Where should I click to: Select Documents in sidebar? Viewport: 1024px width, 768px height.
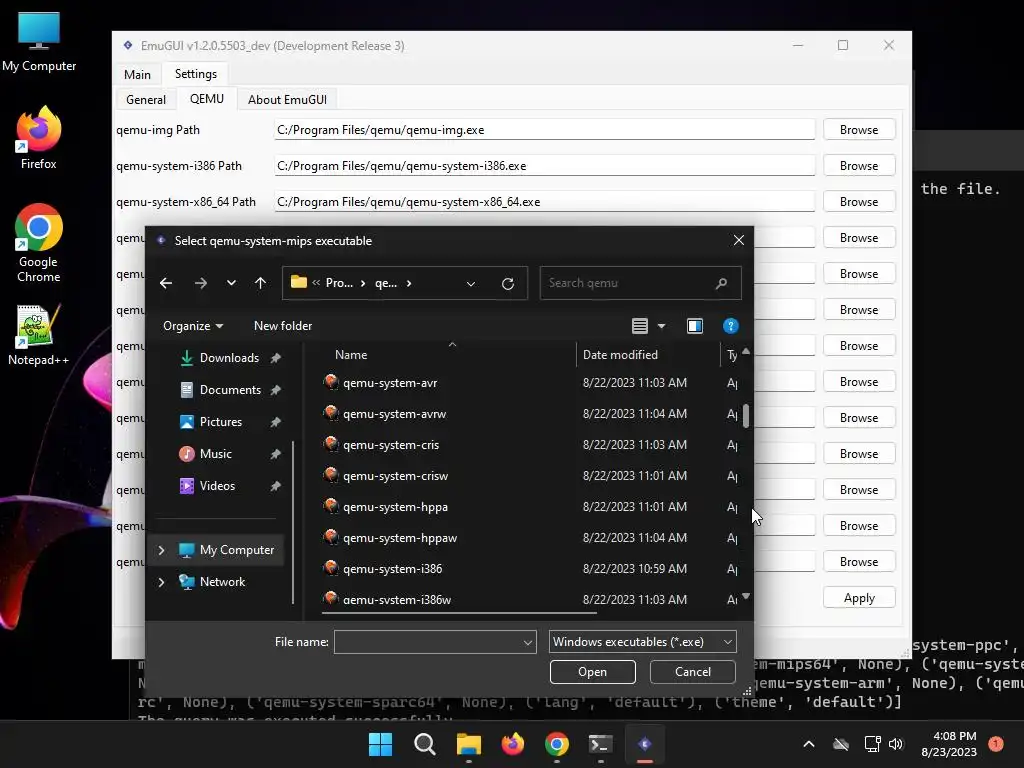pos(230,390)
